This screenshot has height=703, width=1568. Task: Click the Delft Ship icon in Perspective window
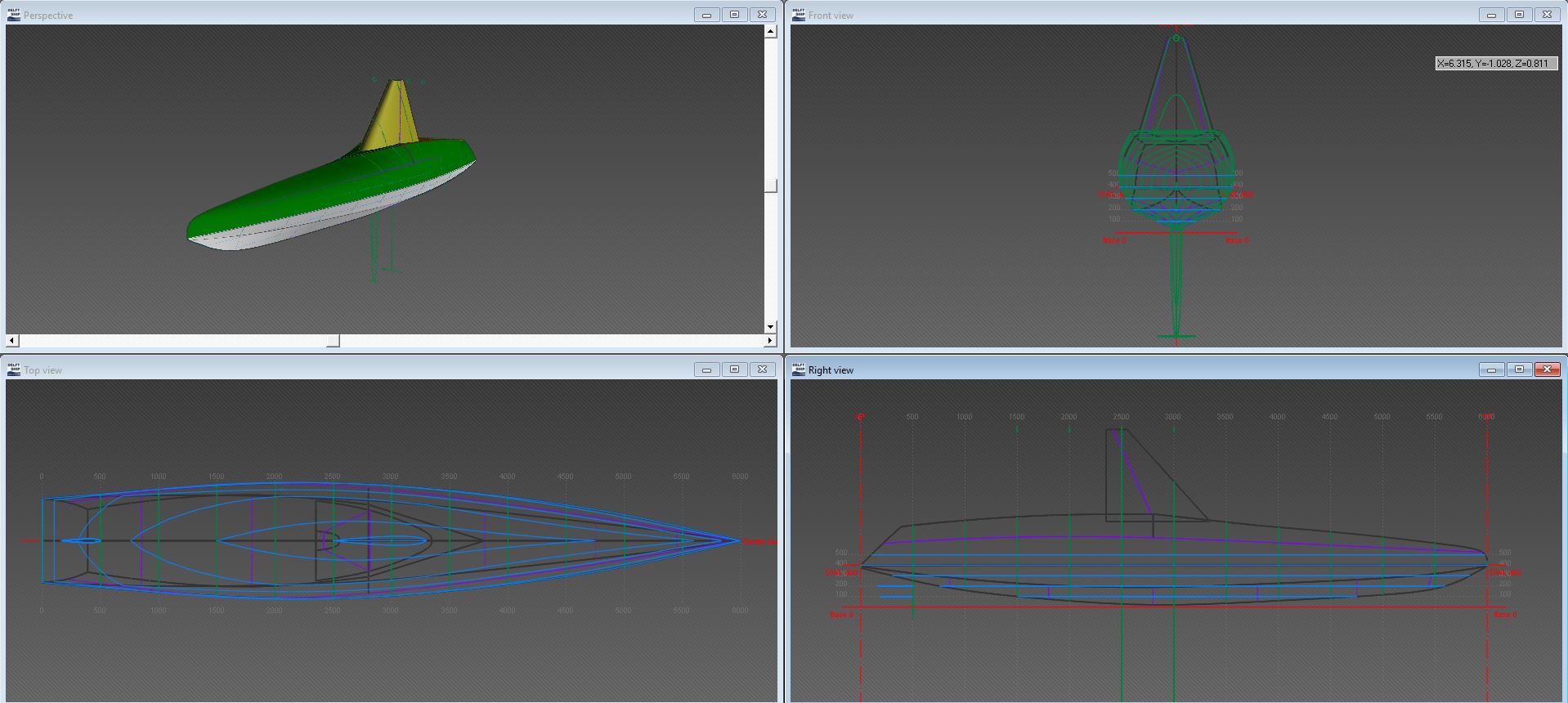tap(14, 15)
